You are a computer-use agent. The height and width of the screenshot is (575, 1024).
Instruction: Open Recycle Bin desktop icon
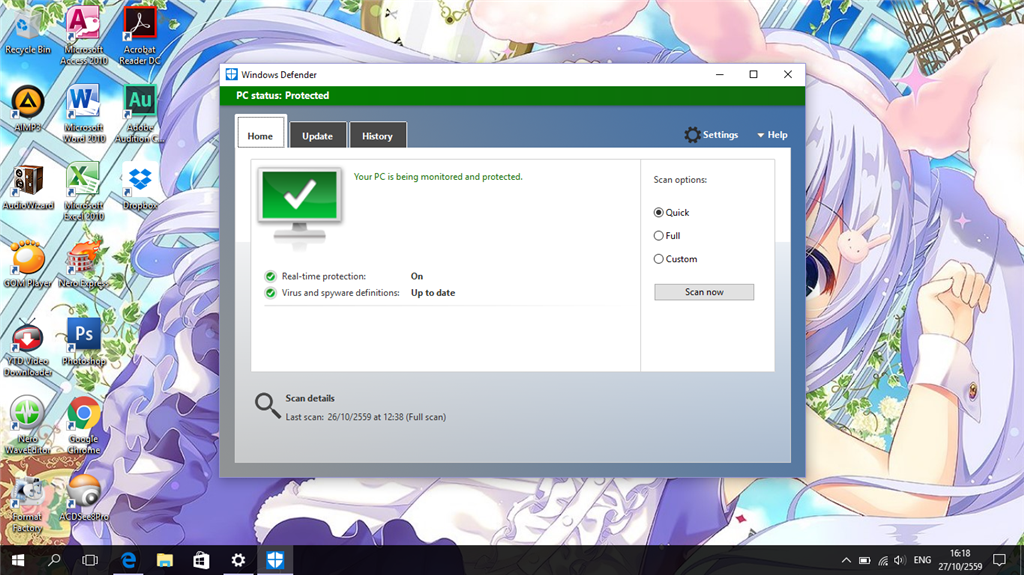coord(27,33)
